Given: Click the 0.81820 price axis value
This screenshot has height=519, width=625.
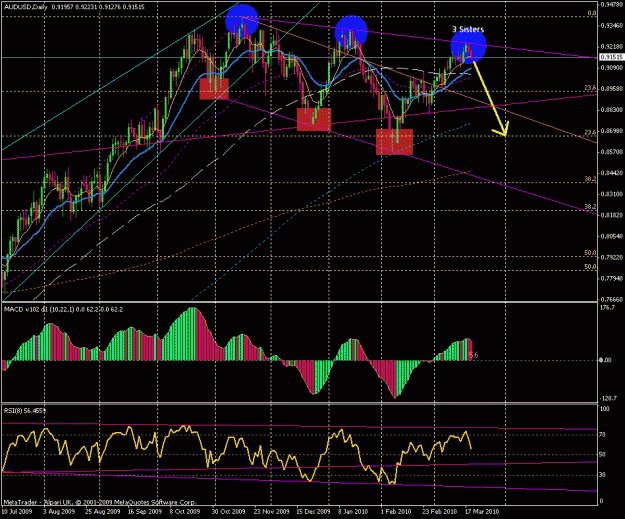Looking at the screenshot, I should tap(612, 215).
